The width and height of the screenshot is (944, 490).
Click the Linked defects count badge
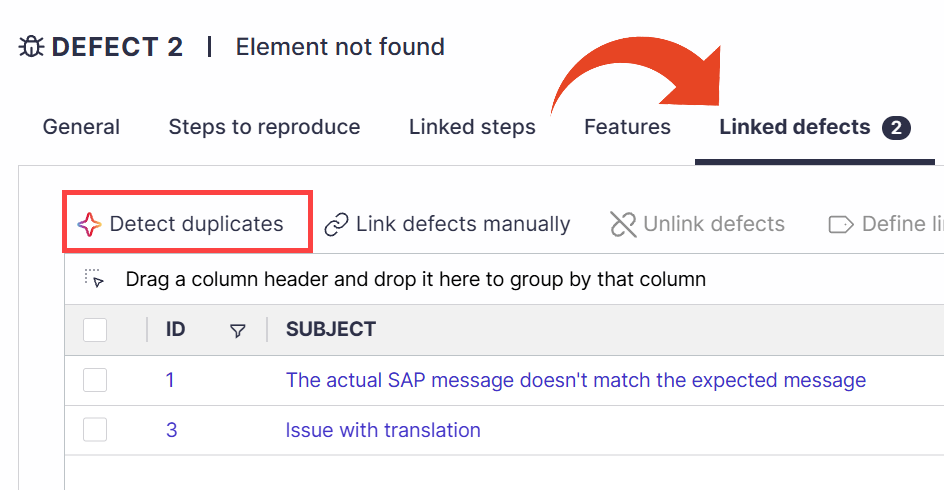pos(896,128)
